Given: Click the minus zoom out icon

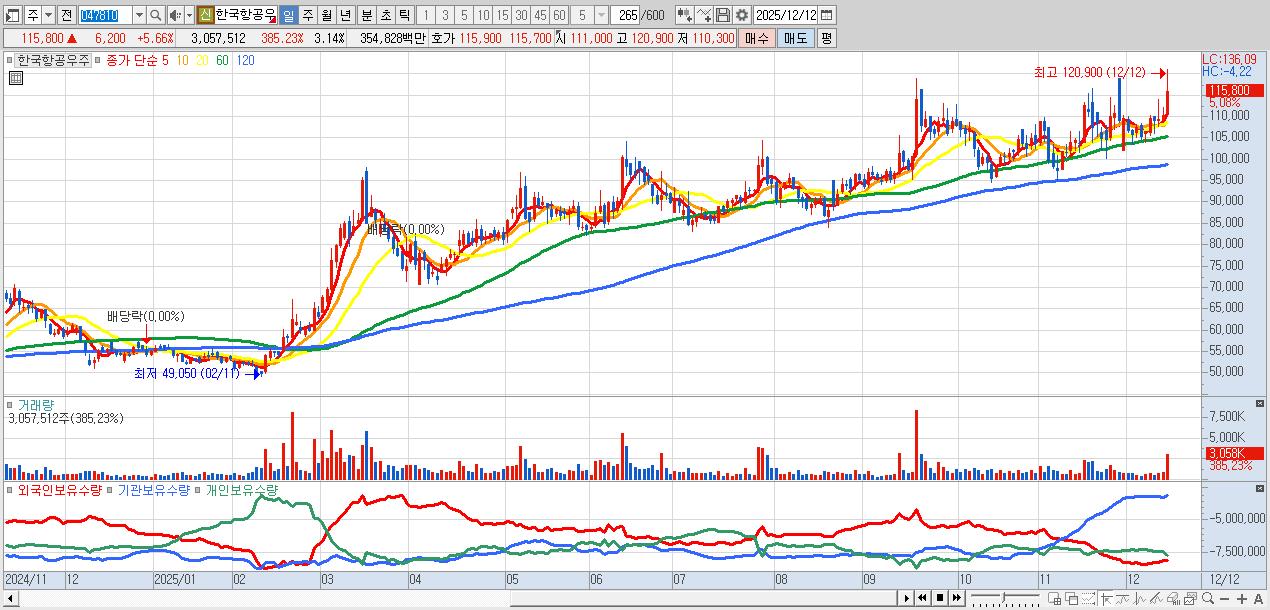Looking at the screenshot, I should point(1224,599).
